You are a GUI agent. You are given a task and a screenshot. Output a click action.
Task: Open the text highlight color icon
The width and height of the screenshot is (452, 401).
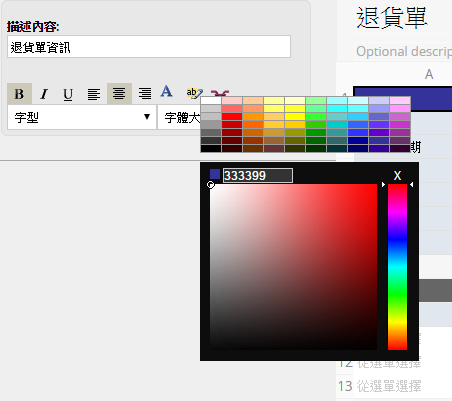(x=194, y=93)
